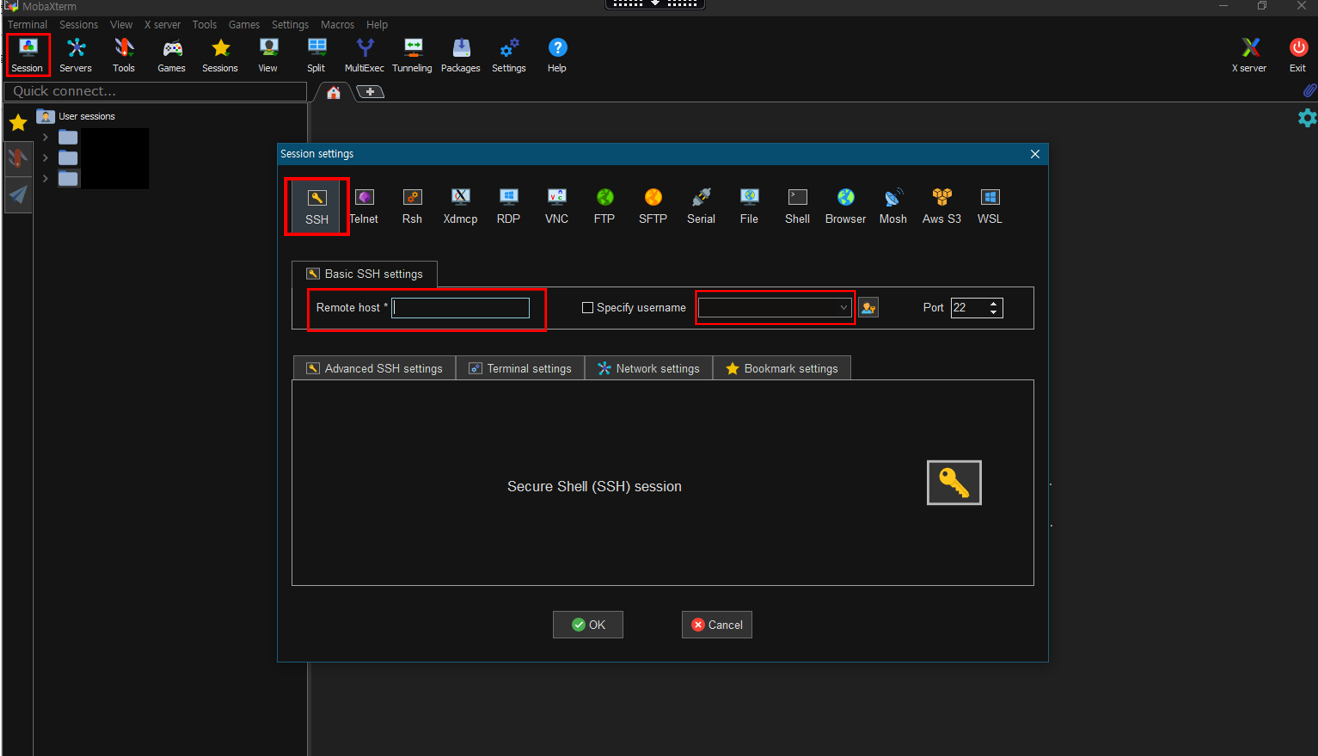This screenshot has height=756, width=1318.
Task: Open the Tools toolbar icon
Action: (123, 55)
